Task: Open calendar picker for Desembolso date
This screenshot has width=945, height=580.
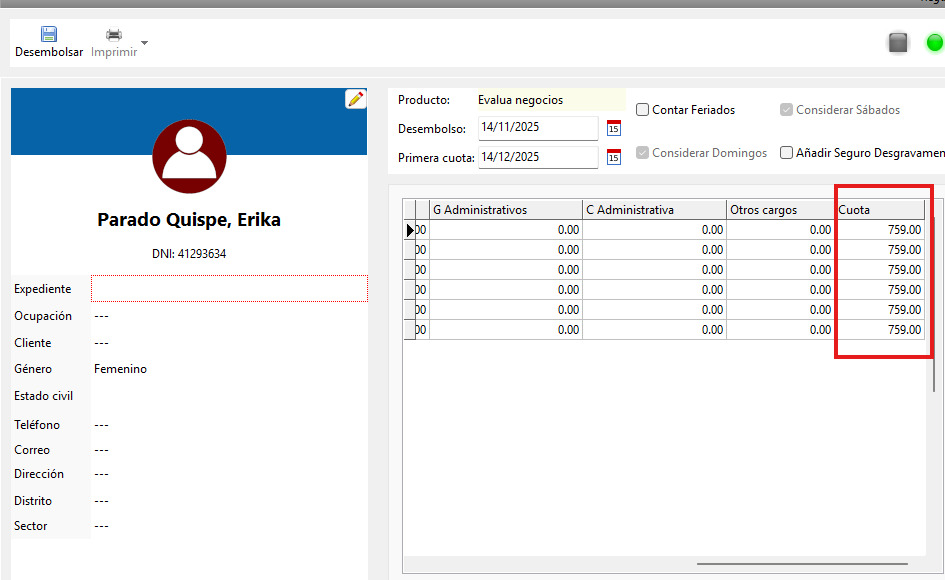Action: pos(614,128)
